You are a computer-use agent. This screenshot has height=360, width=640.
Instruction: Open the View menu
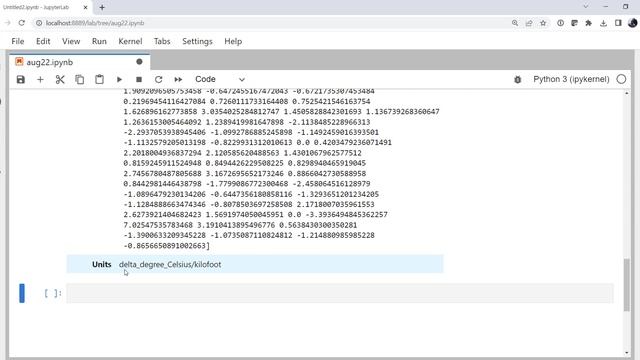71,41
